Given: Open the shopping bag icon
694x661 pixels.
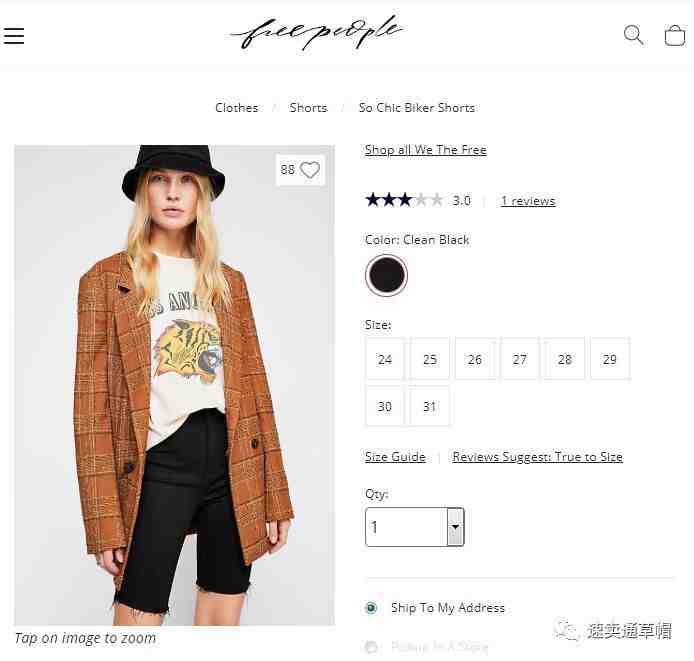Looking at the screenshot, I should point(675,35).
